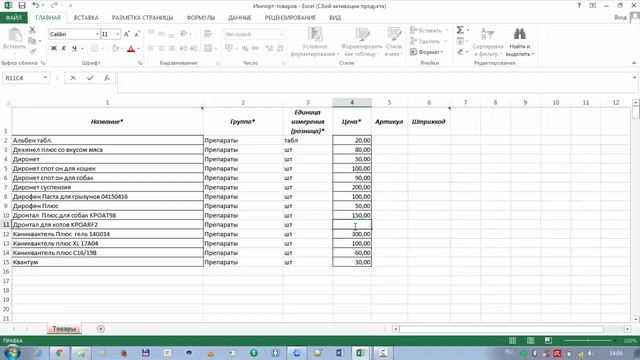640x360 pixels.
Task: Open the РЕЦЕНЗИРОВАНИЕ ribbon tab
Action: click(x=290, y=18)
